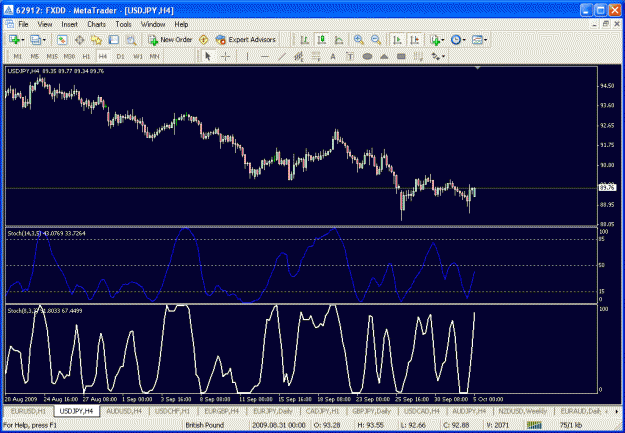The image size is (625, 433).
Task: Open the New Chart toolbar icon
Action: (14, 40)
